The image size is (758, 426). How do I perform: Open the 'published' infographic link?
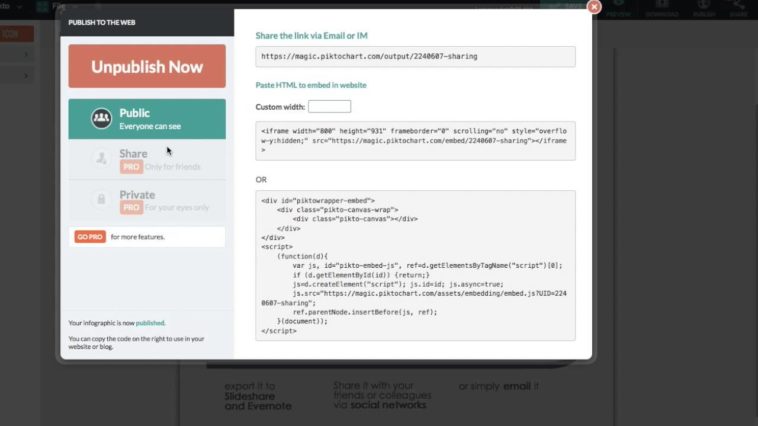150,323
